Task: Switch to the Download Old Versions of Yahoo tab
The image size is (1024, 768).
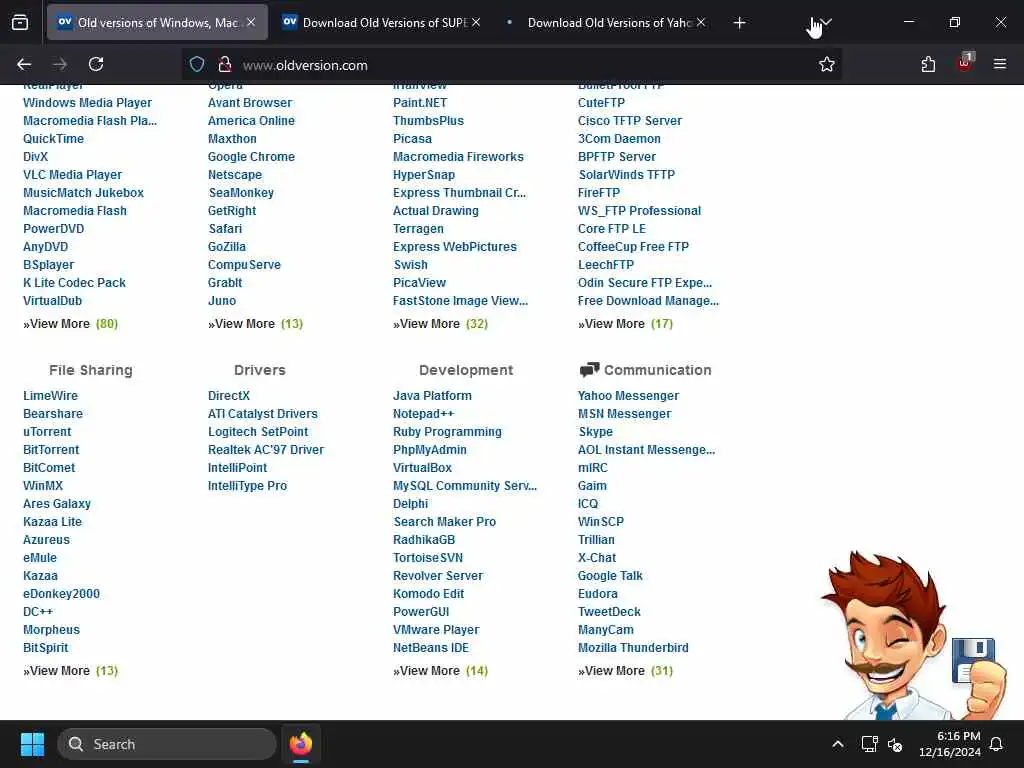Action: [607, 22]
